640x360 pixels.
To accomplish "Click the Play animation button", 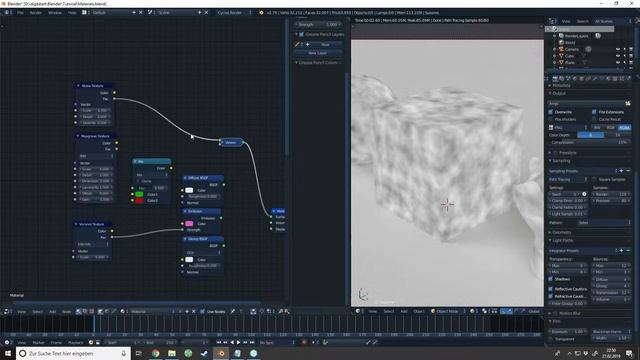I will click(x=238, y=342).
